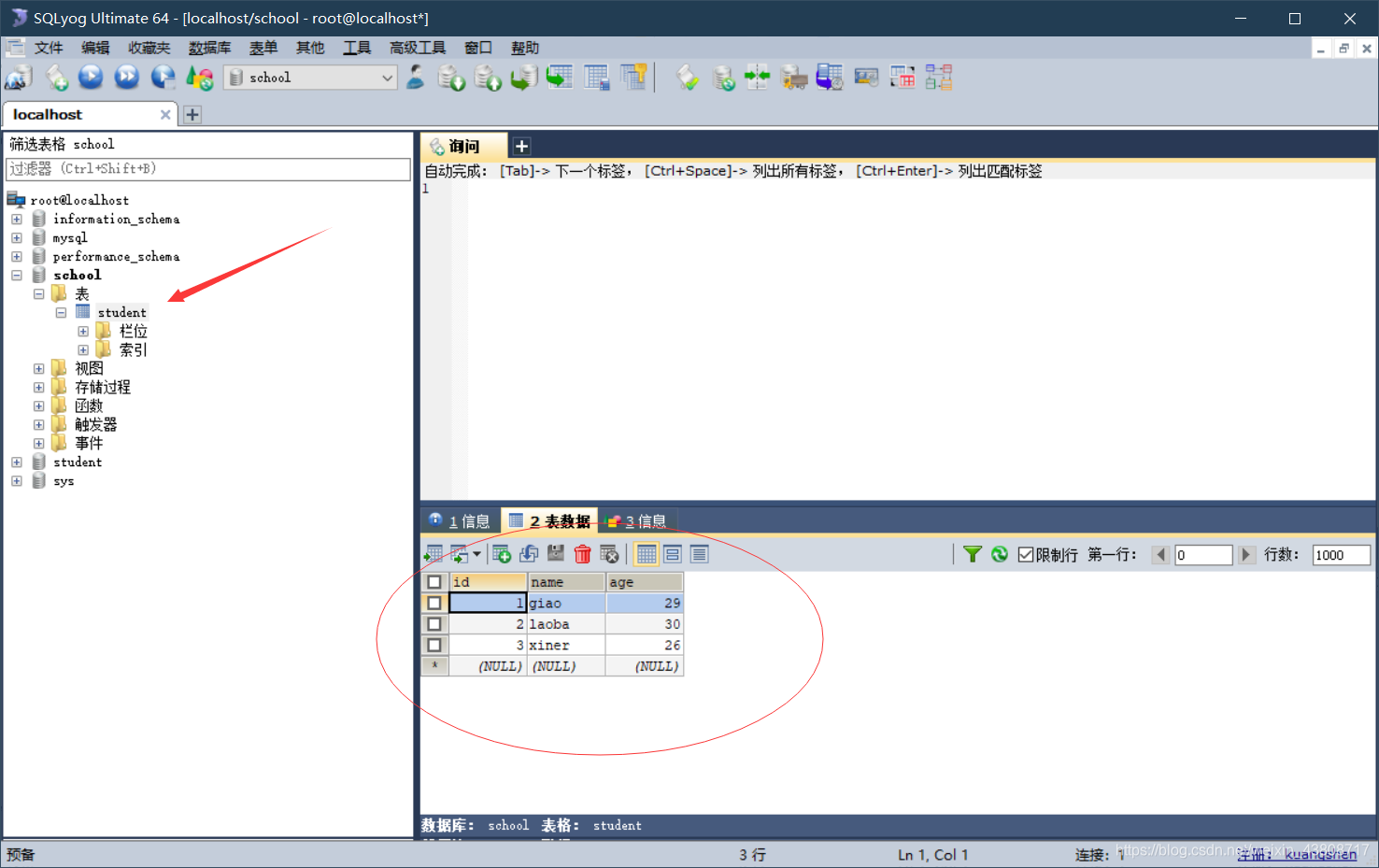
Task: Click the query builder icon
Action: click(x=903, y=78)
